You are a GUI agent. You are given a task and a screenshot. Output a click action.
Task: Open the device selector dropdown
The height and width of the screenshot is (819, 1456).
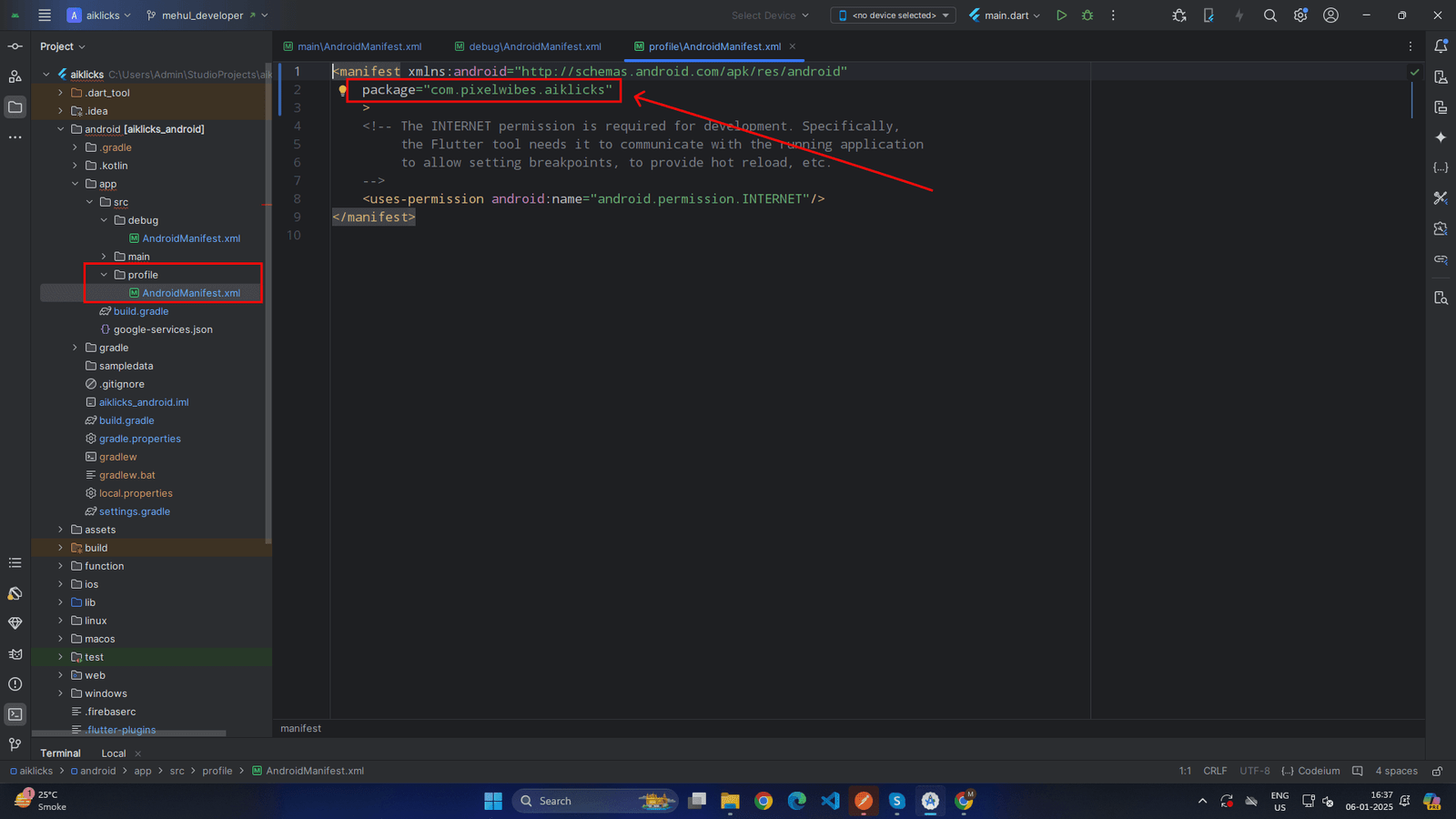[894, 15]
